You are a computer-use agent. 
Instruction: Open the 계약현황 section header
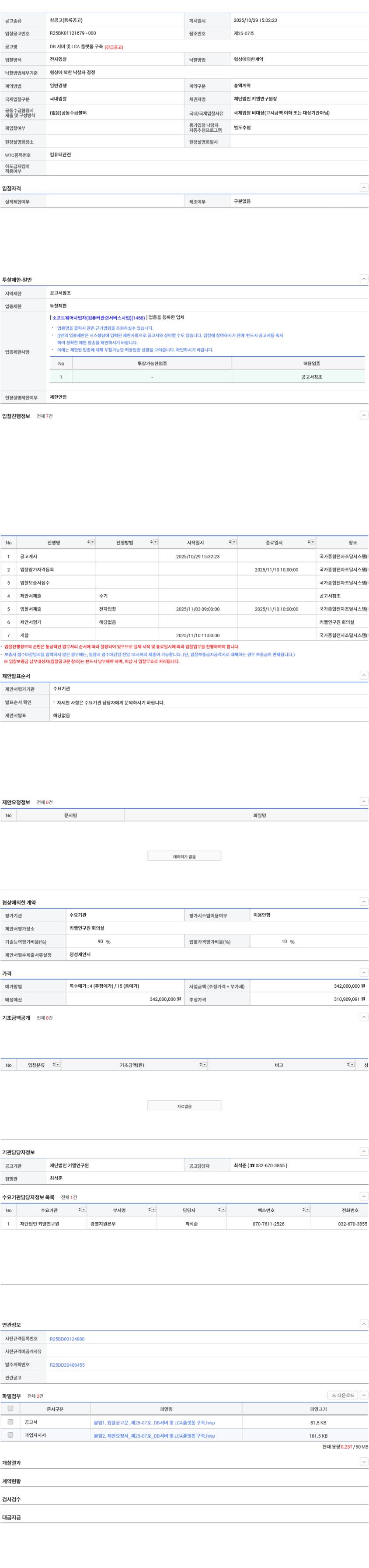(11, 1481)
